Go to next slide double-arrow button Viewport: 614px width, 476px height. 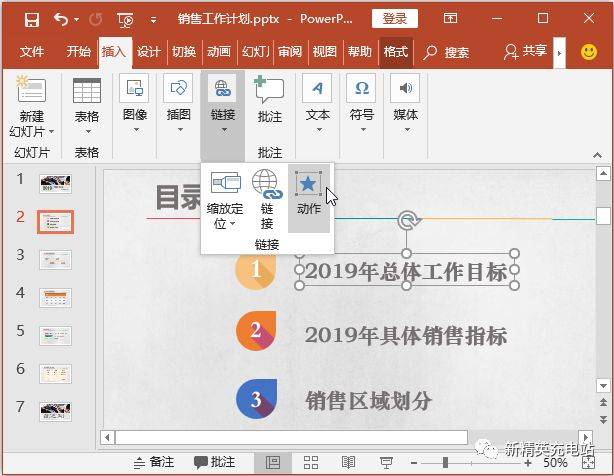603,419
